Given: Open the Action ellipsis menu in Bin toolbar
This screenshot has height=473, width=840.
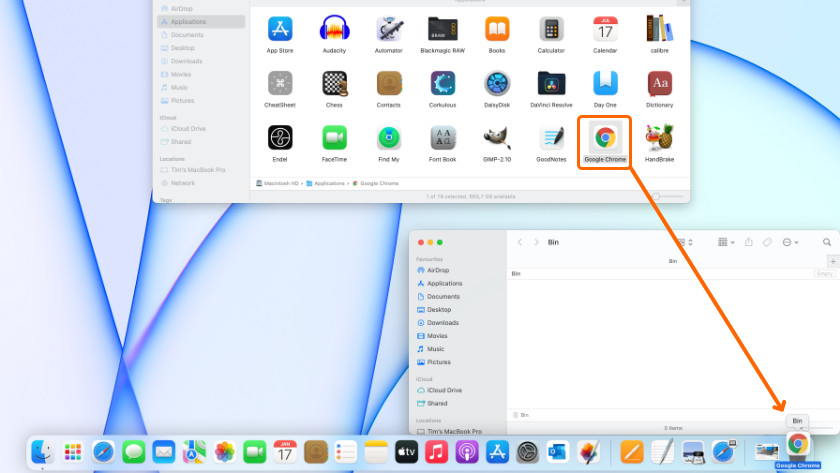Looking at the screenshot, I should point(791,243).
